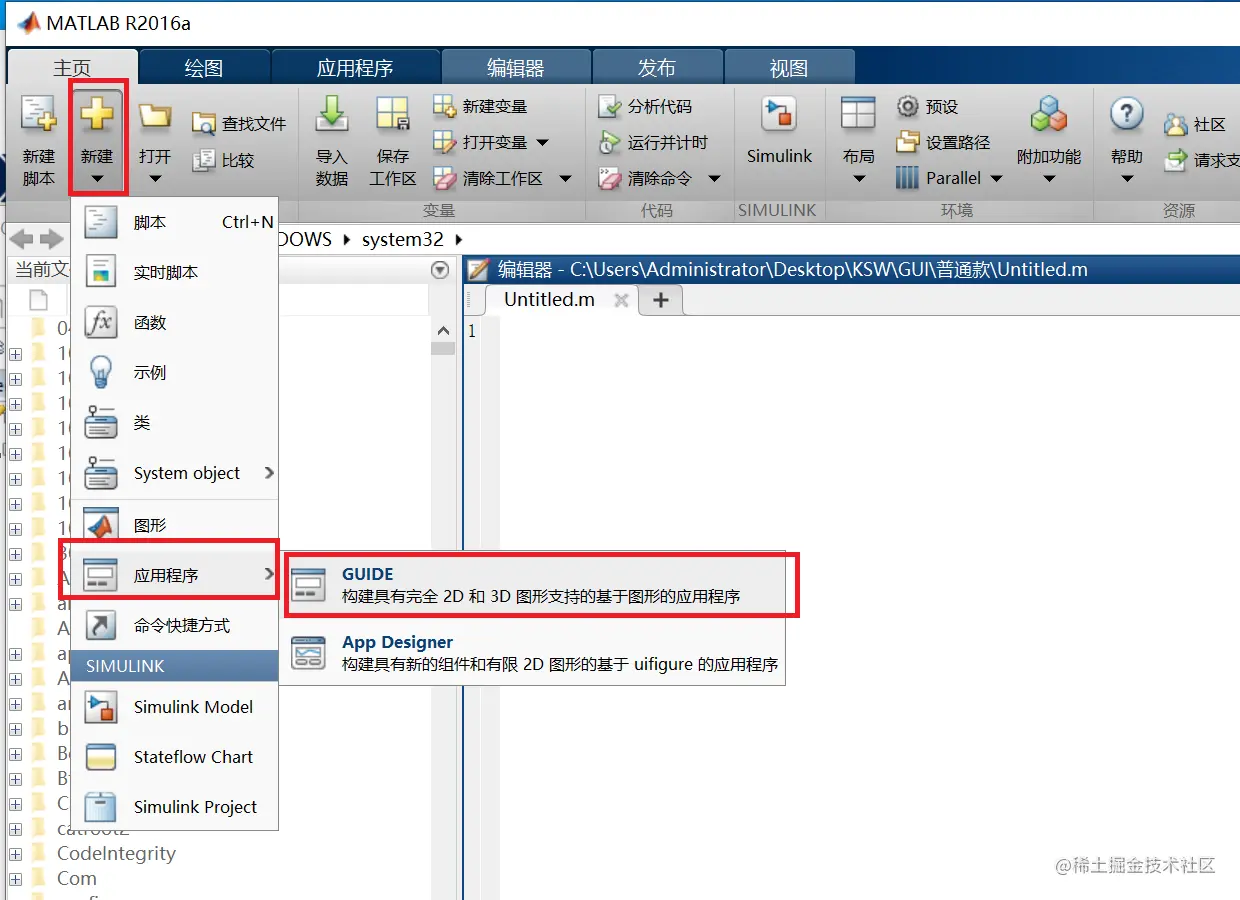Open the 附加功能 dropdown arrow
The height and width of the screenshot is (900, 1240).
pos(1049,180)
